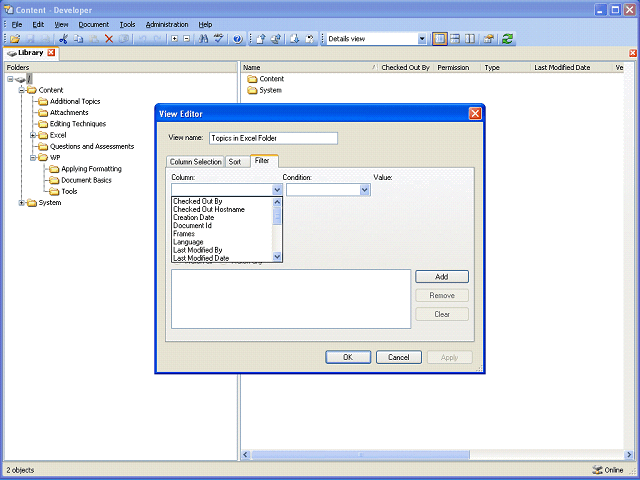Click the Add button

442,277
